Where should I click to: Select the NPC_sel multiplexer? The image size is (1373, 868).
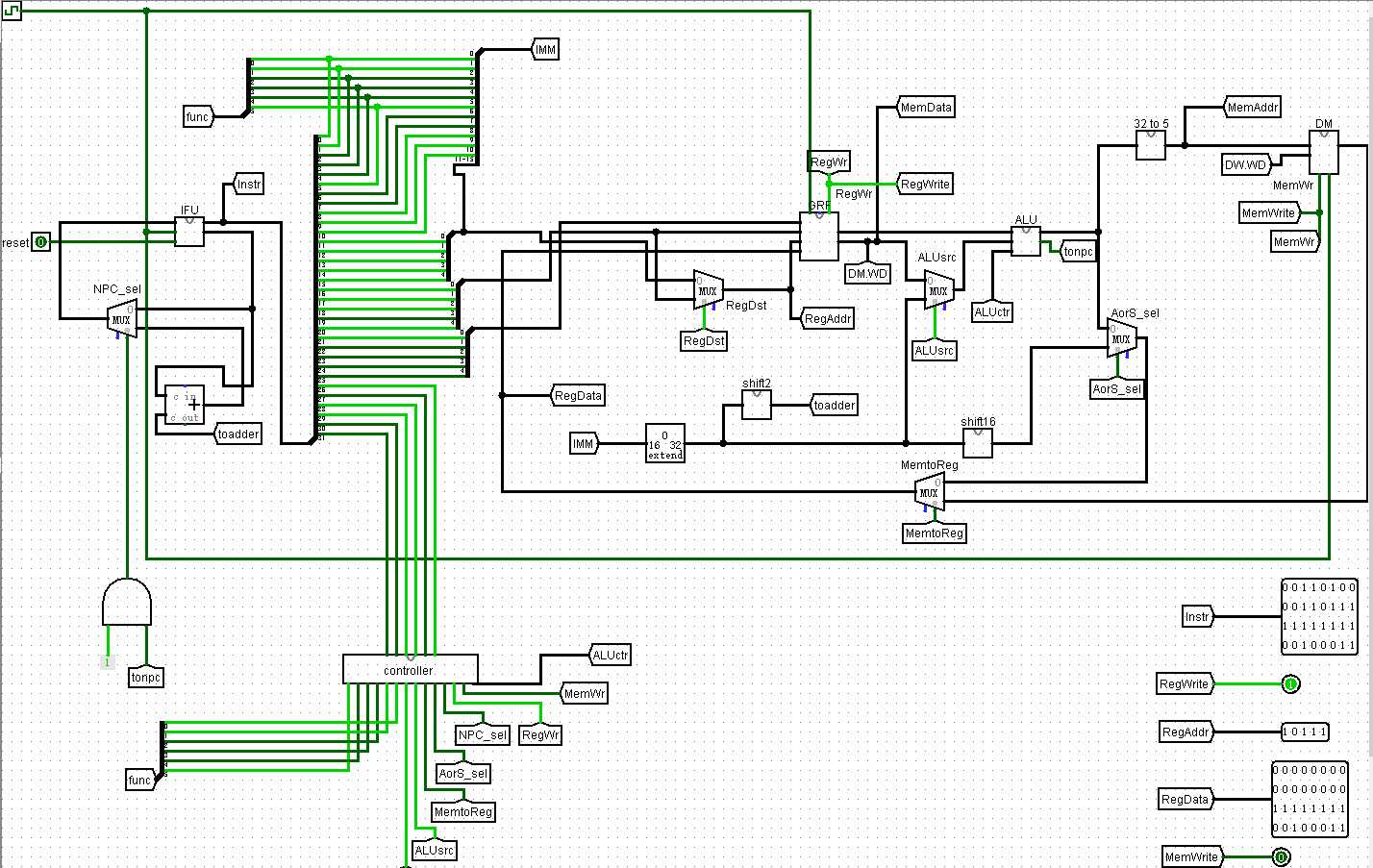[x=122, y=319]
